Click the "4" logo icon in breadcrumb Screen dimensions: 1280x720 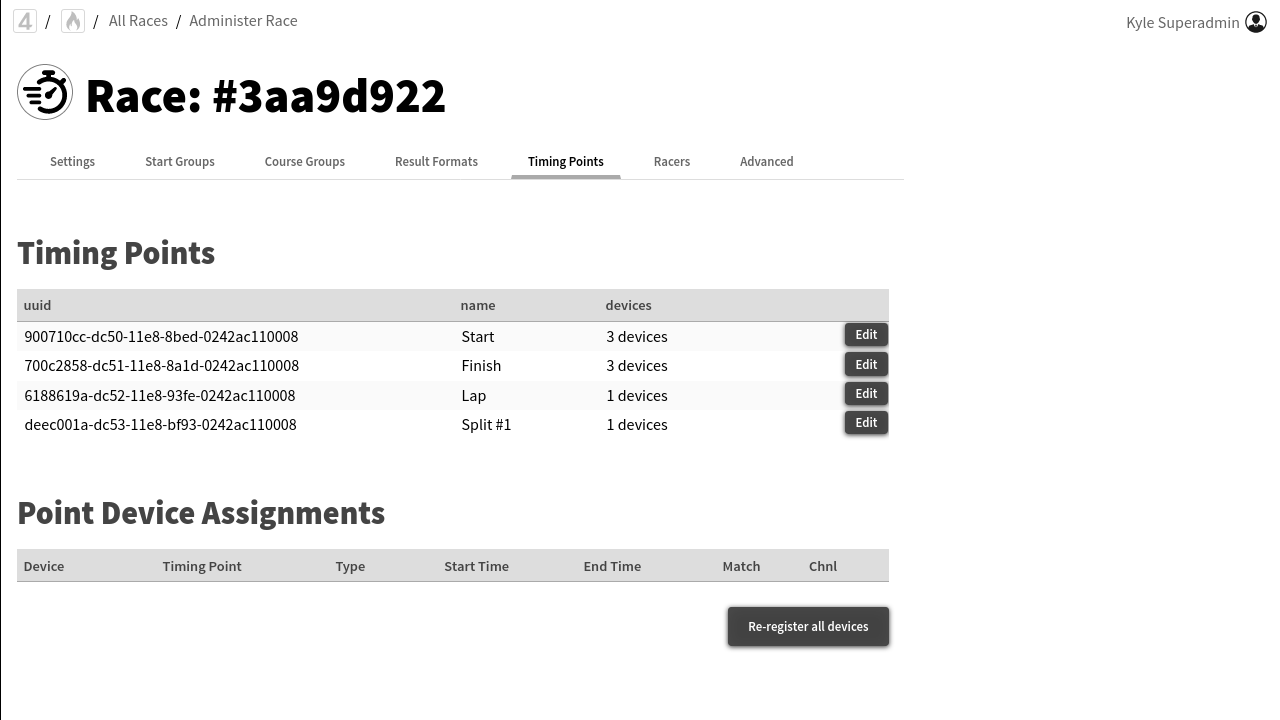pyautogui.click(x=25, y=21)
